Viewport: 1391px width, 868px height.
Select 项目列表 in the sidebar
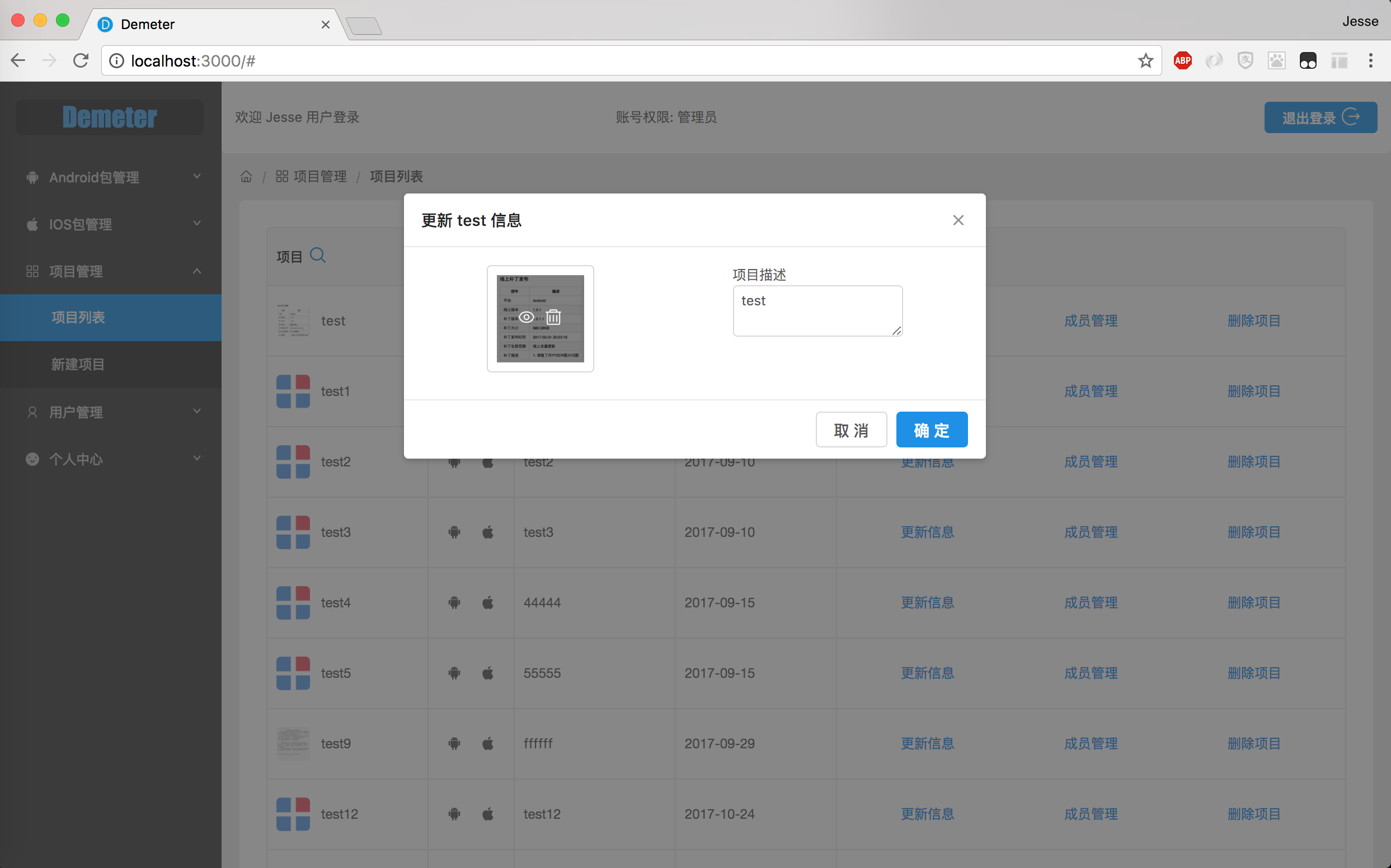(x=78, y=318)
